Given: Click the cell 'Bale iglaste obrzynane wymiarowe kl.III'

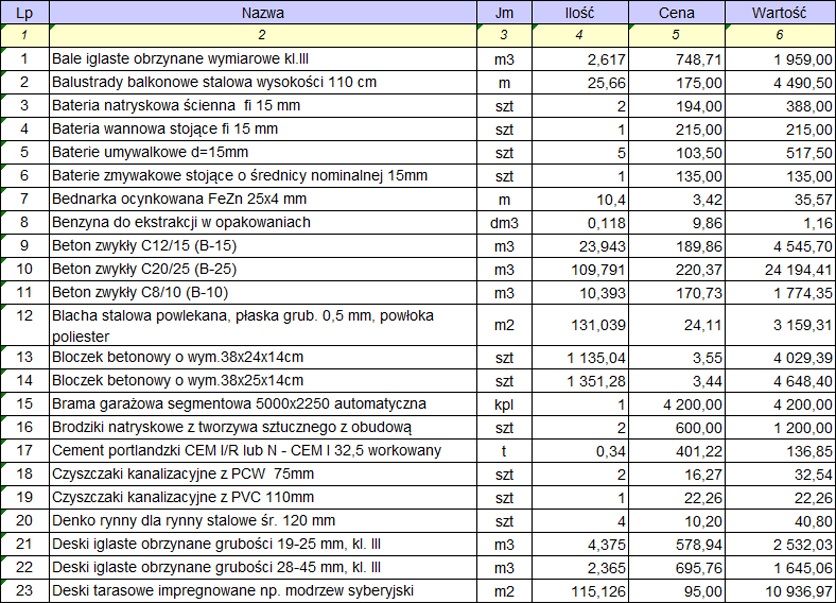Looking at the screenshot, I should click(x=263, y=59).
